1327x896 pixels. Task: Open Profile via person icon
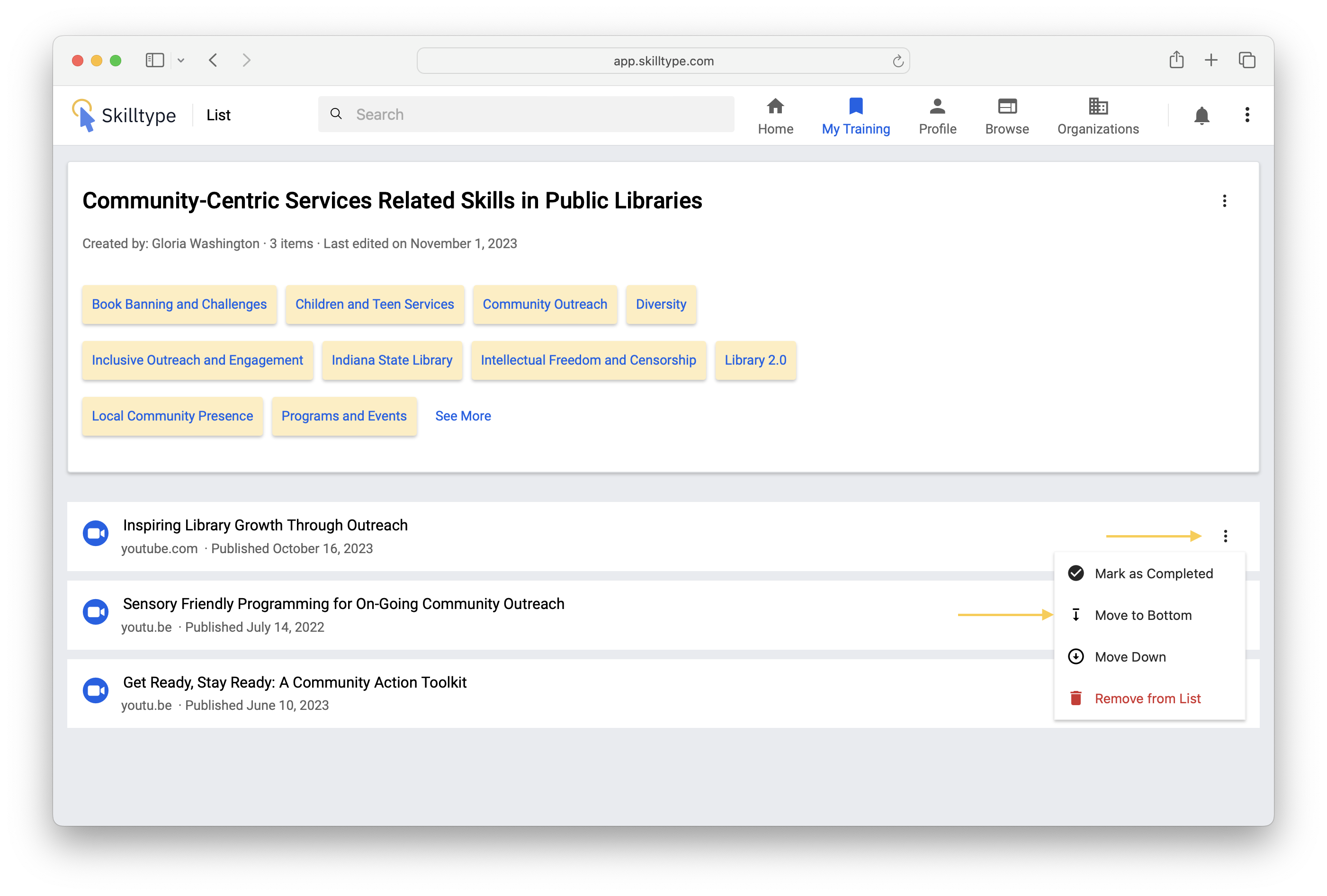pyautogui.click(x=937, y=107)
